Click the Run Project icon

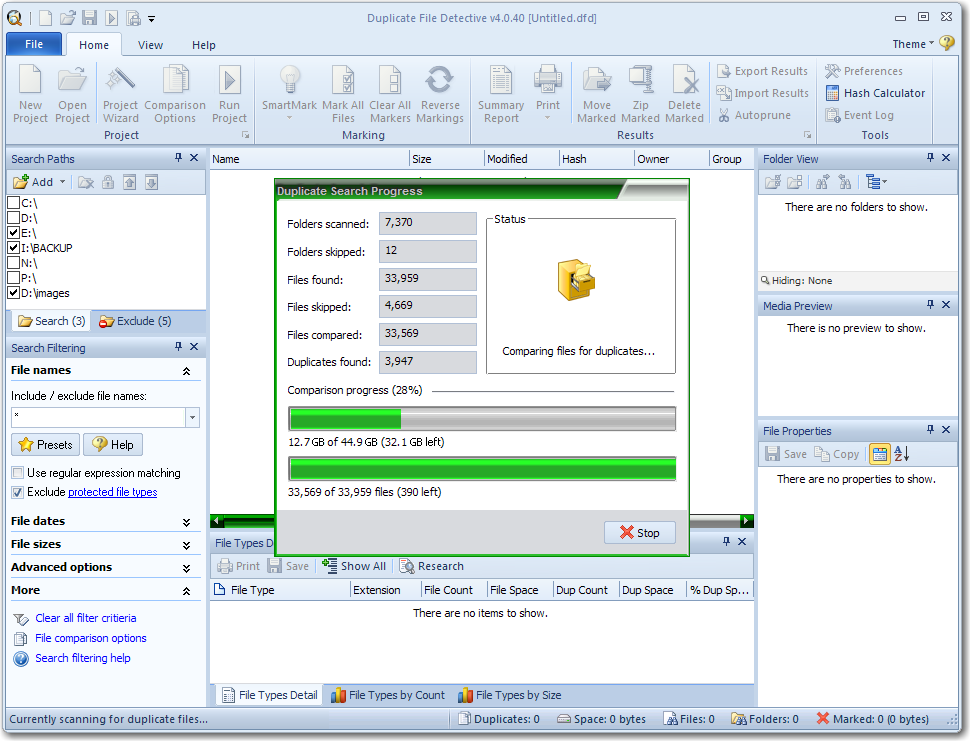pos(229,94)
